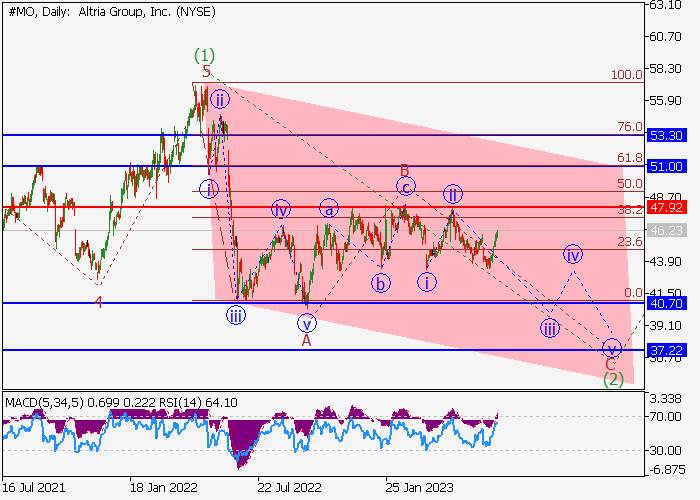Select the blue 53.30 price level tag
700x500 pixels.
(667, 135)
